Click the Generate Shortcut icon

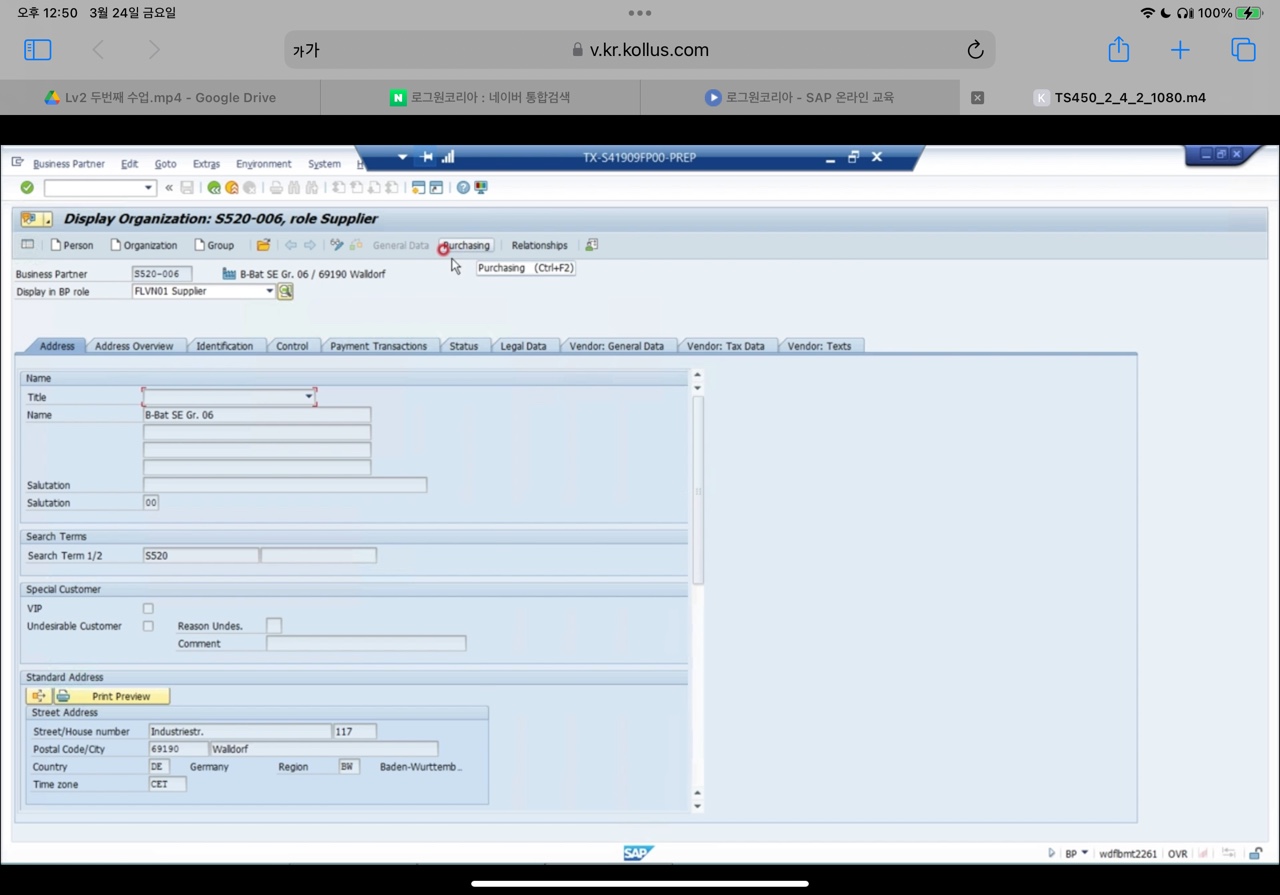pyautogui.click(x=436, y=187)
